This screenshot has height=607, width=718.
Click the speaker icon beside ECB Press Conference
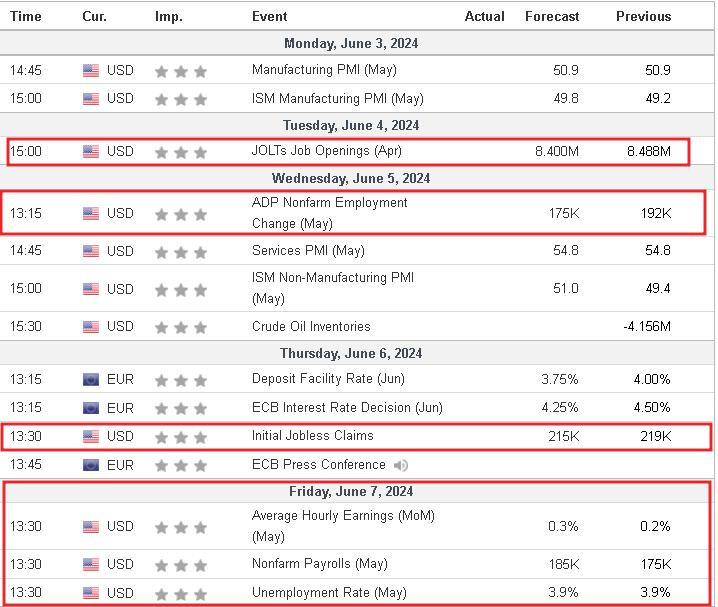click(x=401, y=466)
